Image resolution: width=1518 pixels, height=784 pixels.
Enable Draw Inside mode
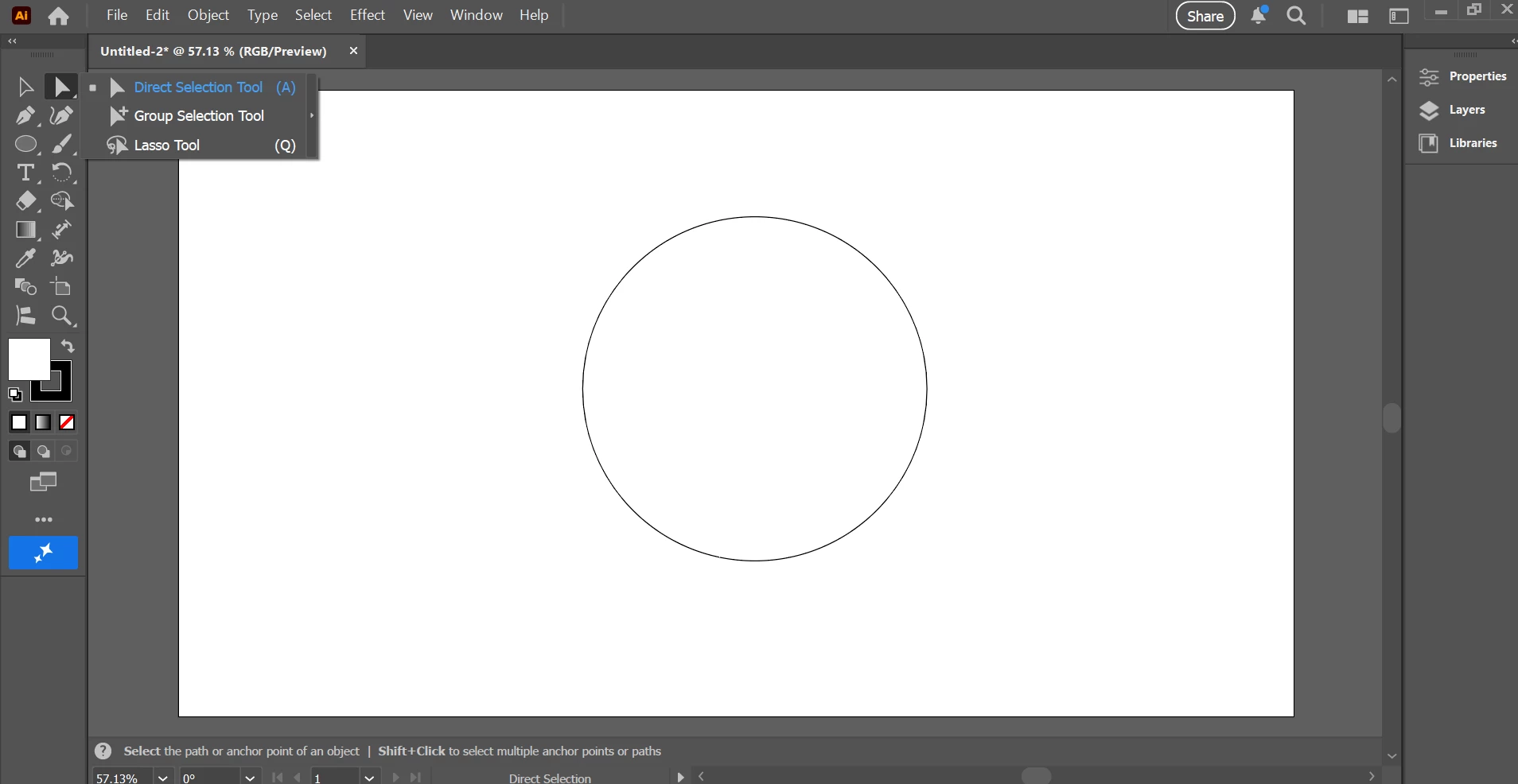coord(67,452)
